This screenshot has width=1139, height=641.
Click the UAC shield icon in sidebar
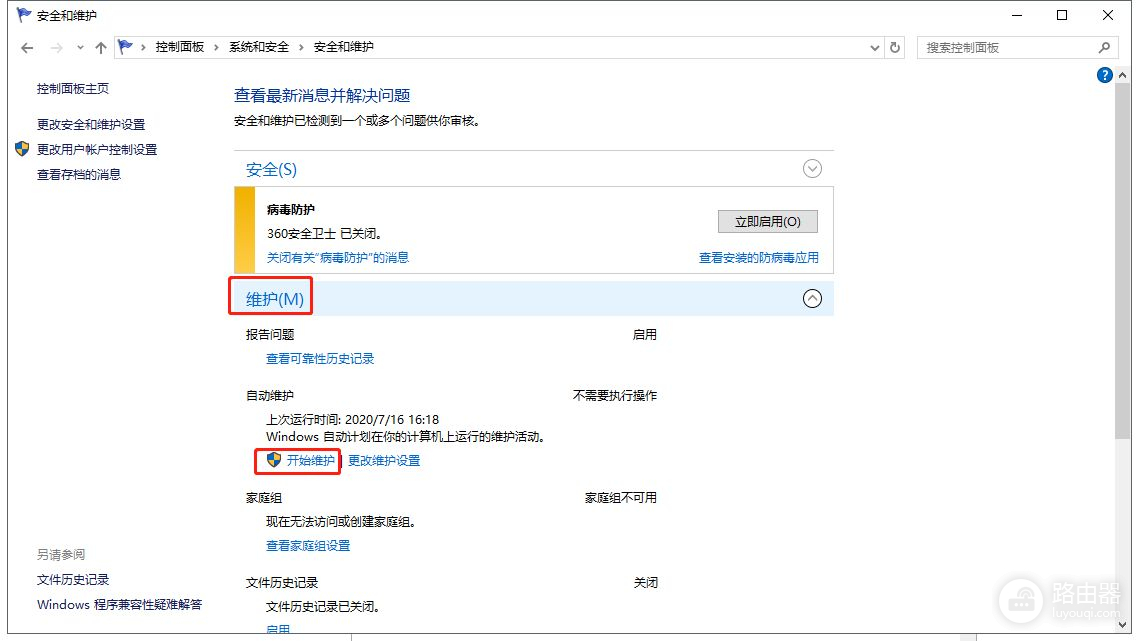point(23,149)
